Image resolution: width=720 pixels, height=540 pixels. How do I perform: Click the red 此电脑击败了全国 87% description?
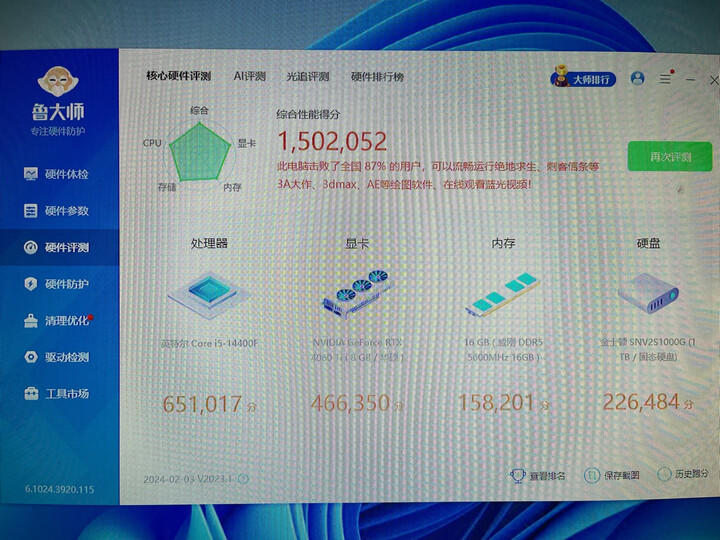(438, 175)
